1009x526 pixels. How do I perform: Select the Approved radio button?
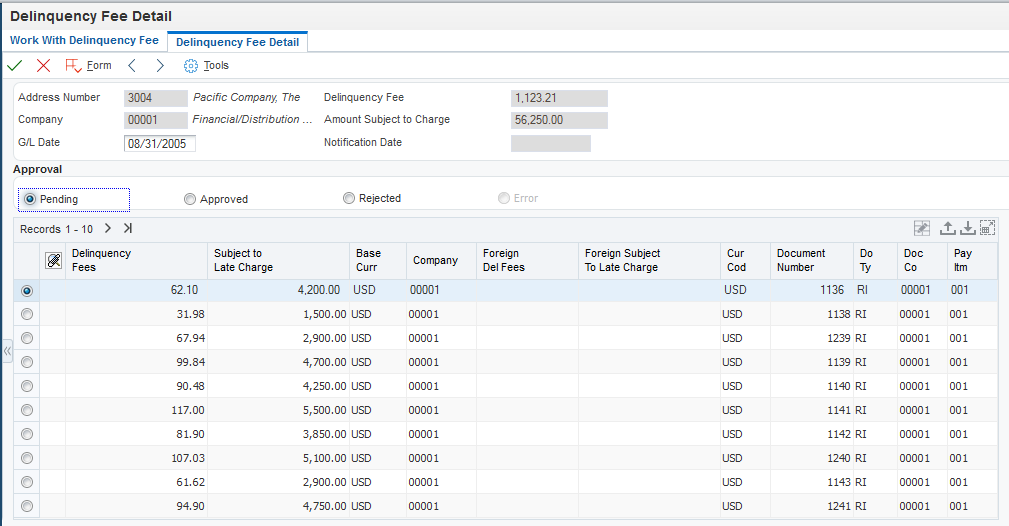[x=190, y=199]
